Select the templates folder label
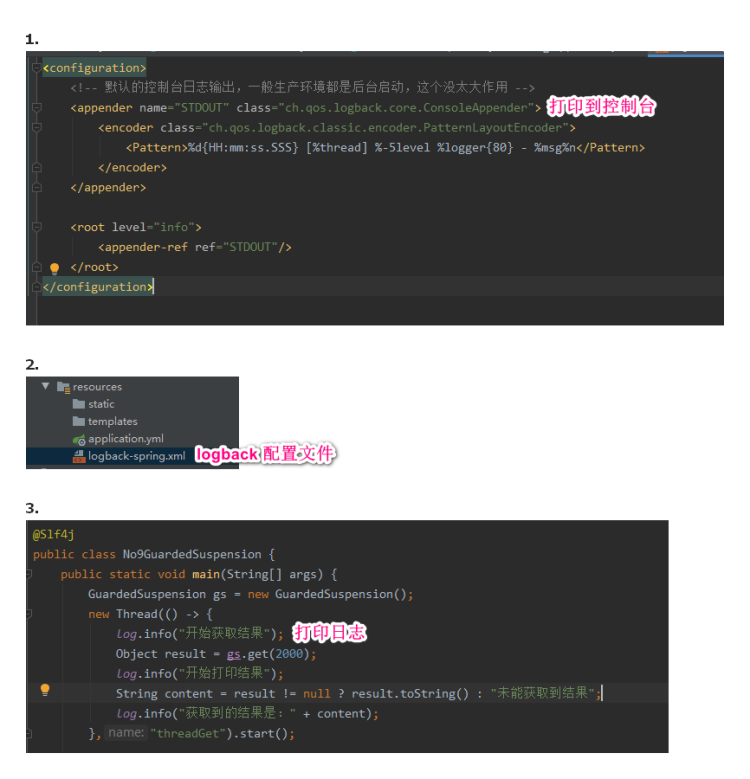This screenshot has height=779, width=750. (113, 422)
